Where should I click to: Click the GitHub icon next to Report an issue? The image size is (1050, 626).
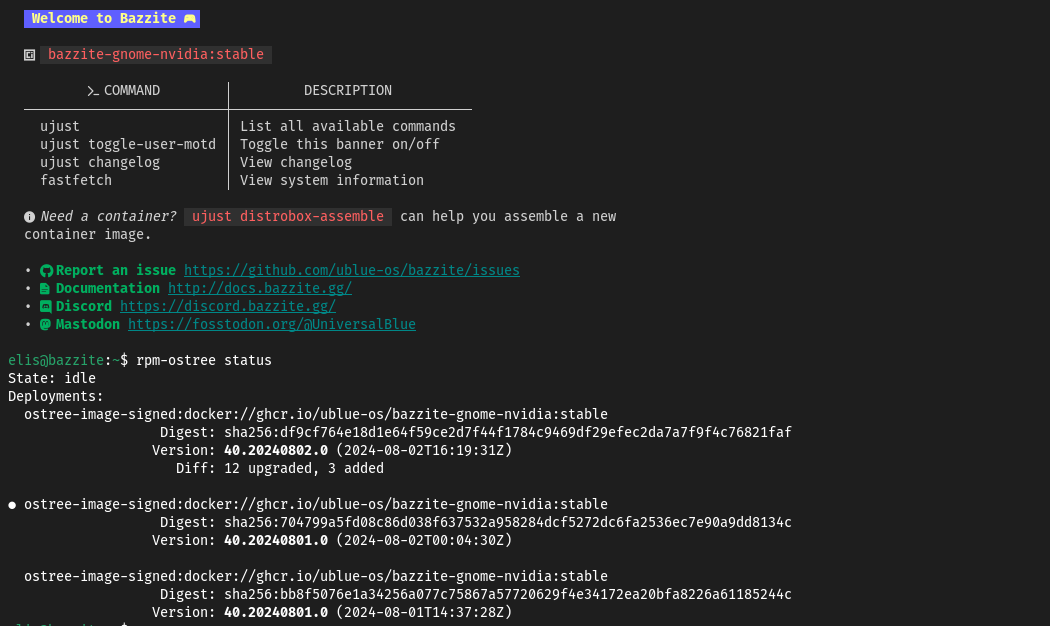click(46, 271)
